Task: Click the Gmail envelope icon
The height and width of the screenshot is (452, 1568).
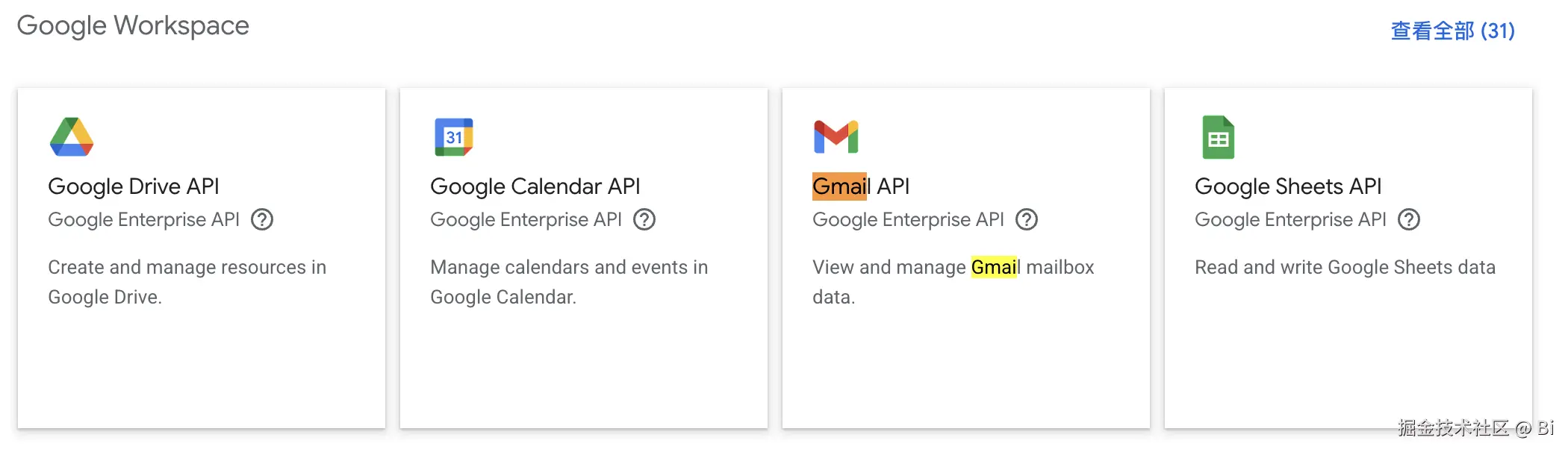Action: click(x=836, y=136)
